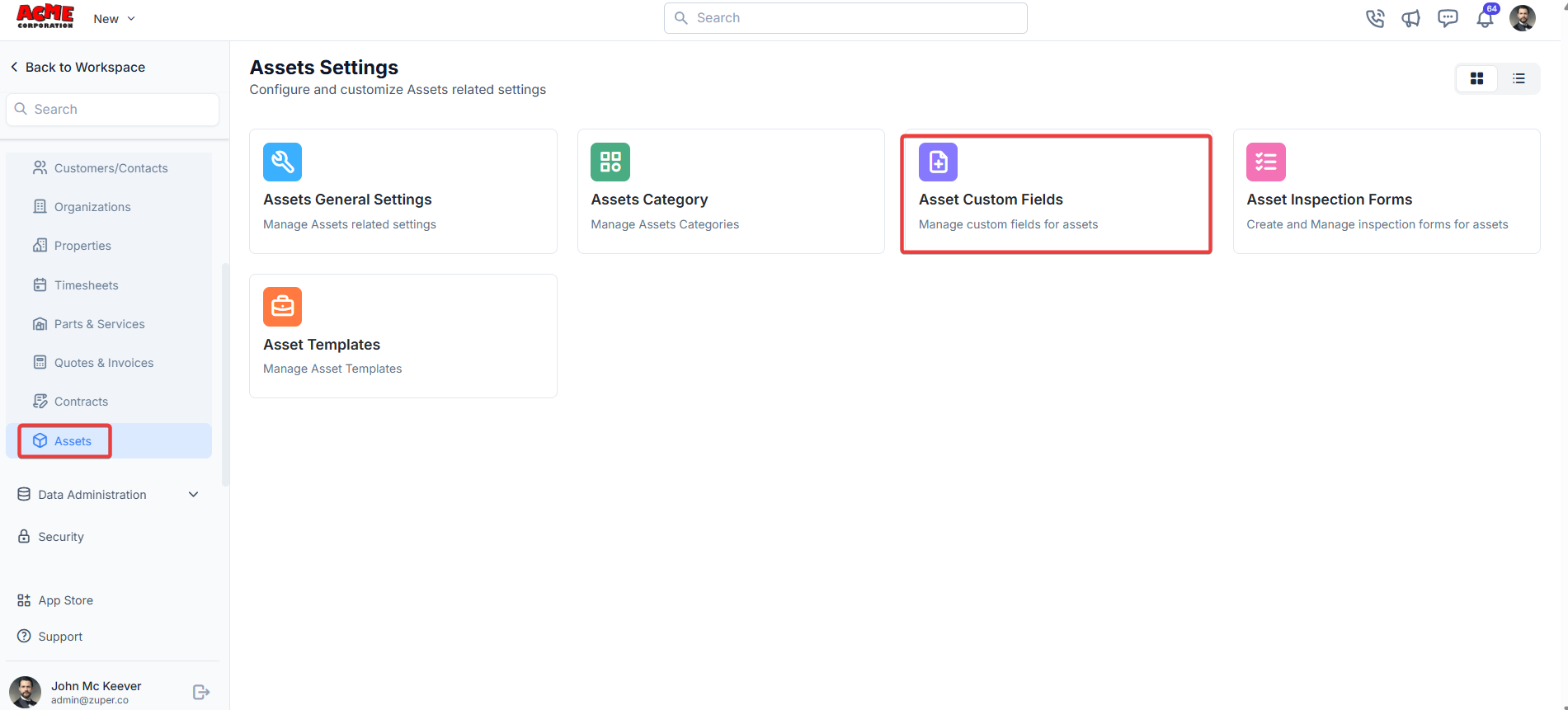This screenshot has height=710, width=1568.
Task: Open the New dropdown menu
Action: click(x=114, y=19)
